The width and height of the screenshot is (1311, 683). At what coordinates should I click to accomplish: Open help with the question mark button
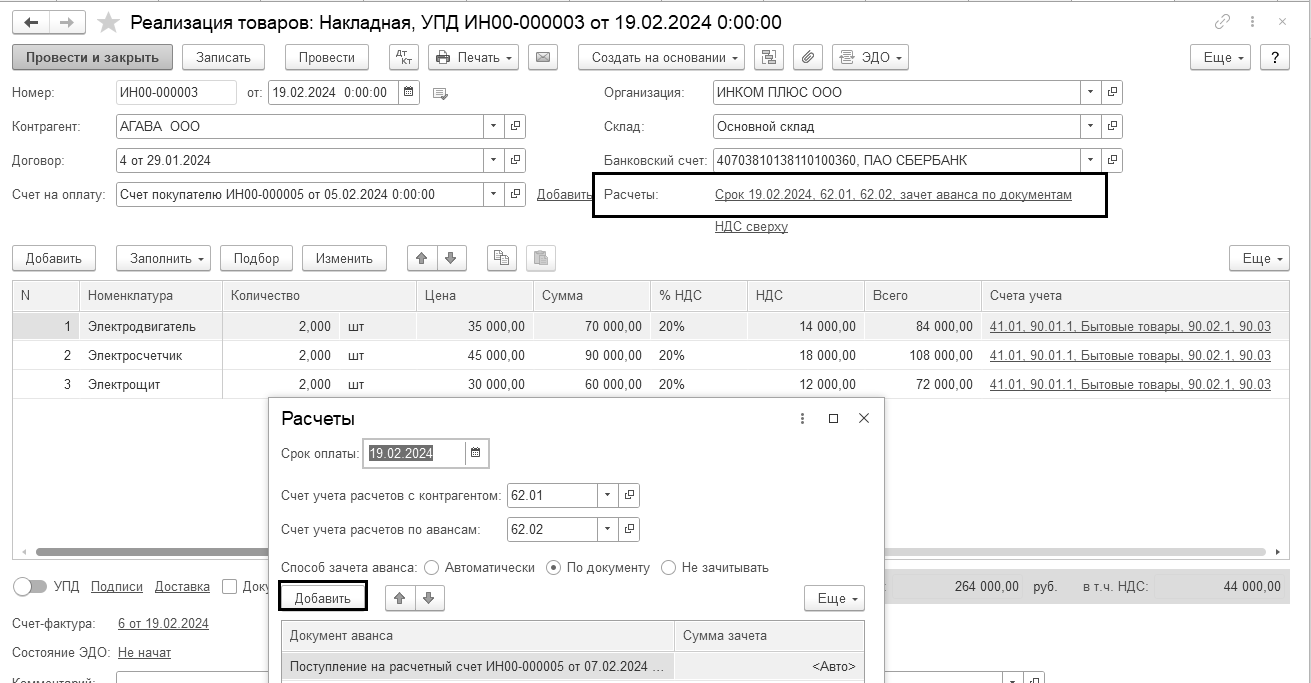click(x=1275, y=57)
